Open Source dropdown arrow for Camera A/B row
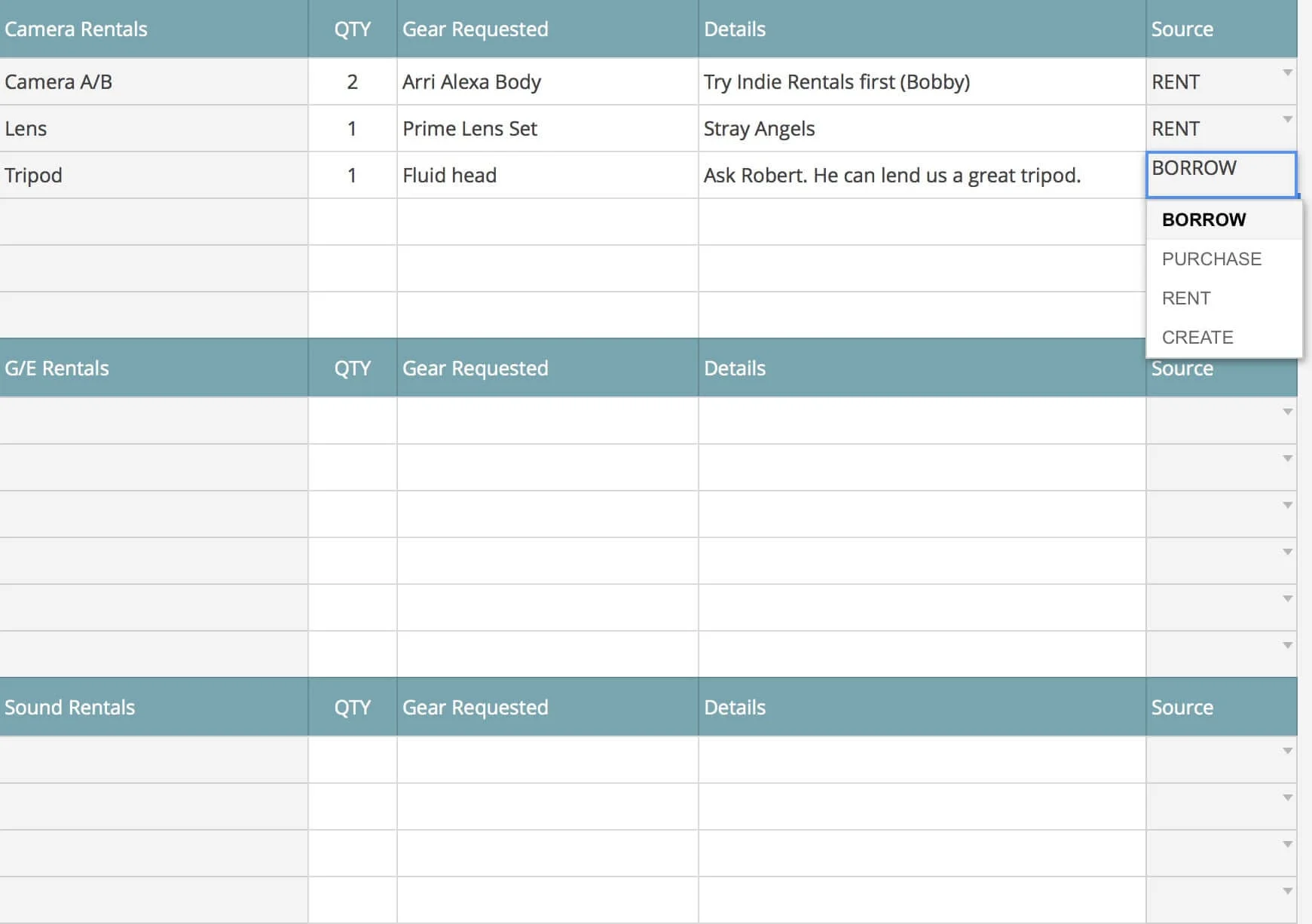The image size is (1312, 924). pyautogui.click(x=1287, y=73)
